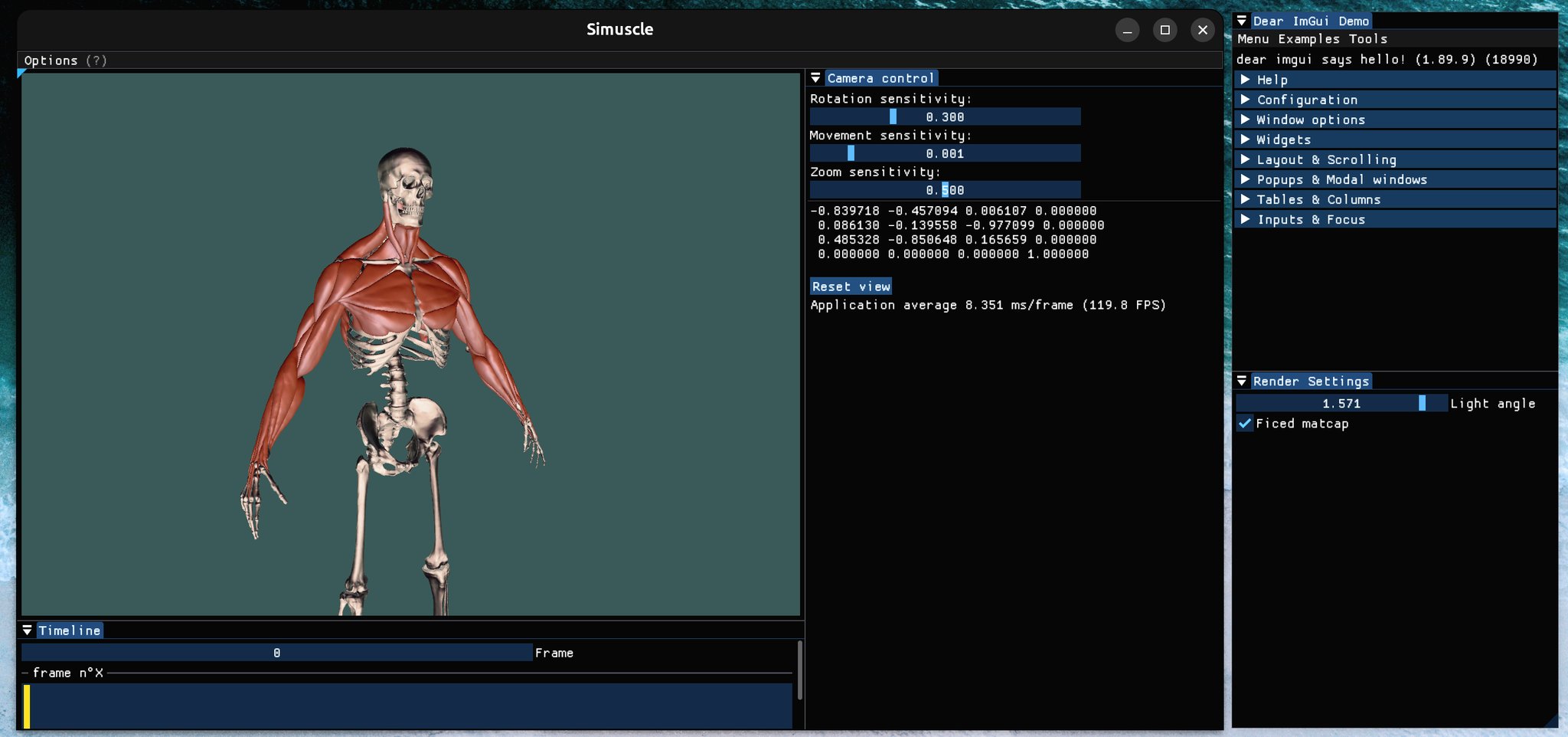Click the viewport dock corner triangle
The image size is (1568, 737).
(x=21, y=73)
